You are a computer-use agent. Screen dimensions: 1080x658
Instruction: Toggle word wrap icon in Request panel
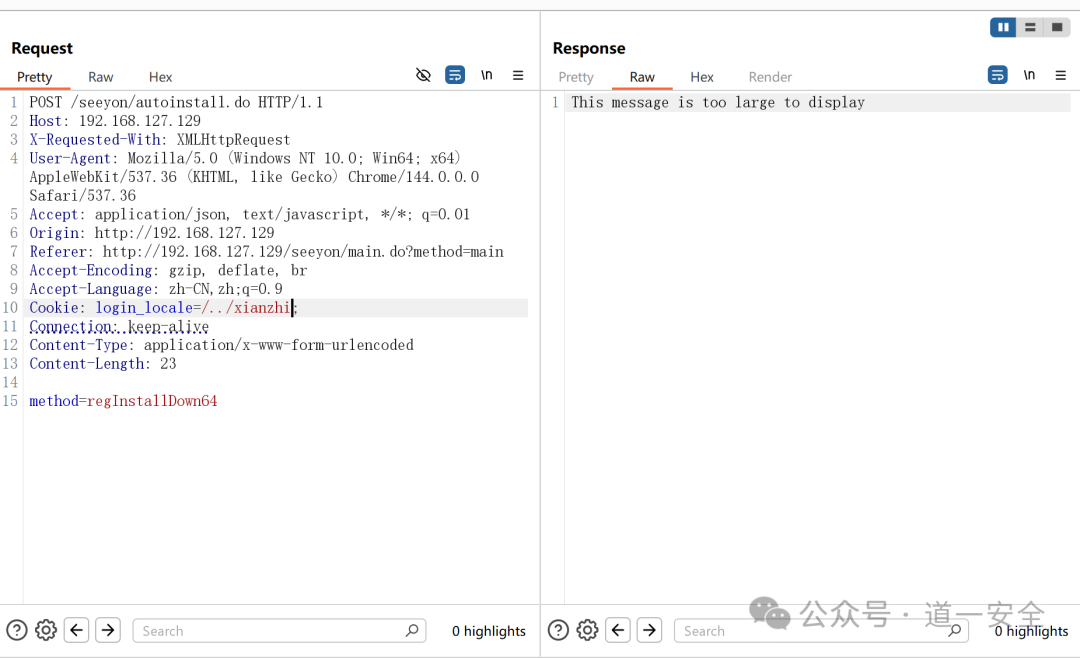[455, 75]
